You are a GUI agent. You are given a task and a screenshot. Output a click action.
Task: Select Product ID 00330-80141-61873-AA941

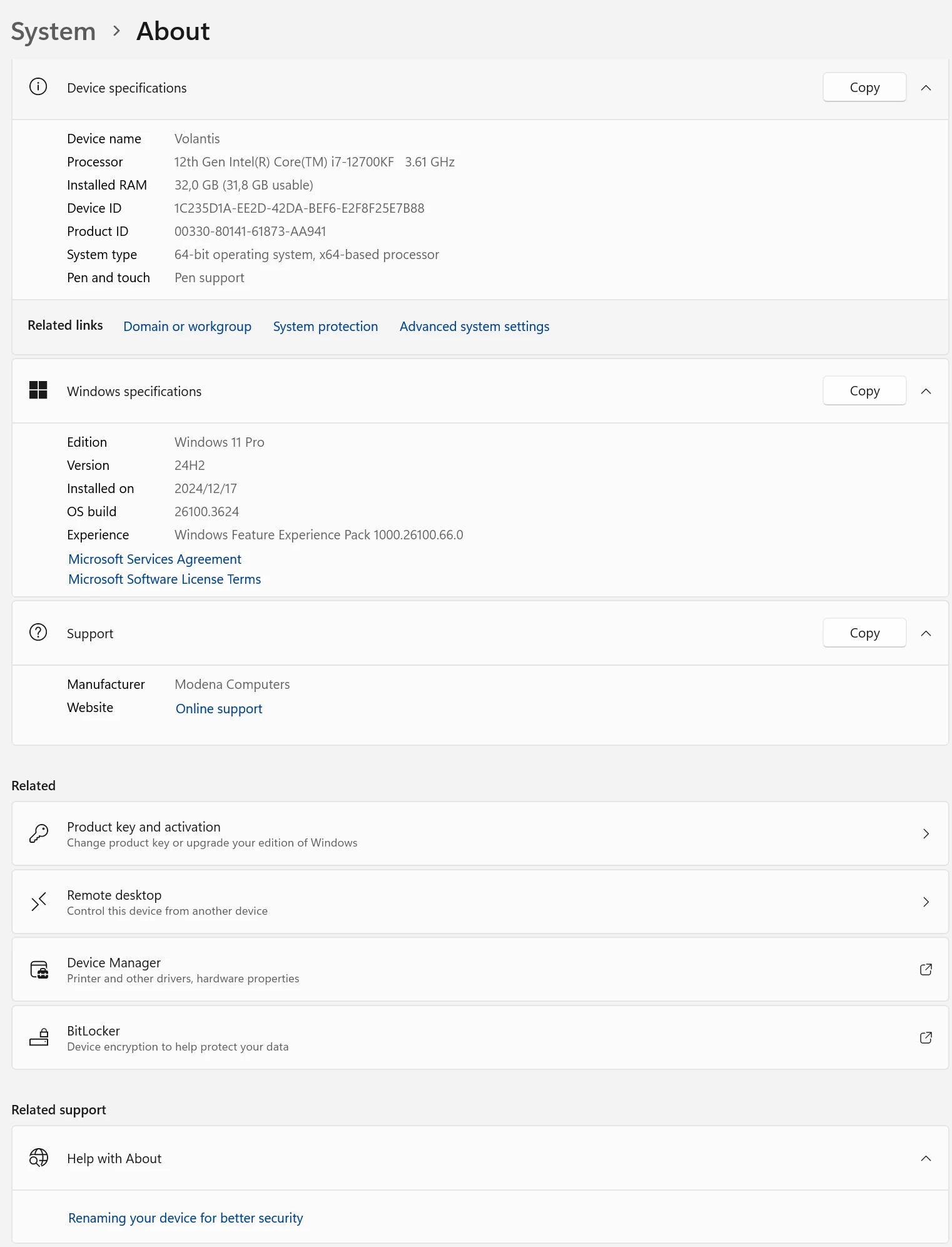pos(250,232)
